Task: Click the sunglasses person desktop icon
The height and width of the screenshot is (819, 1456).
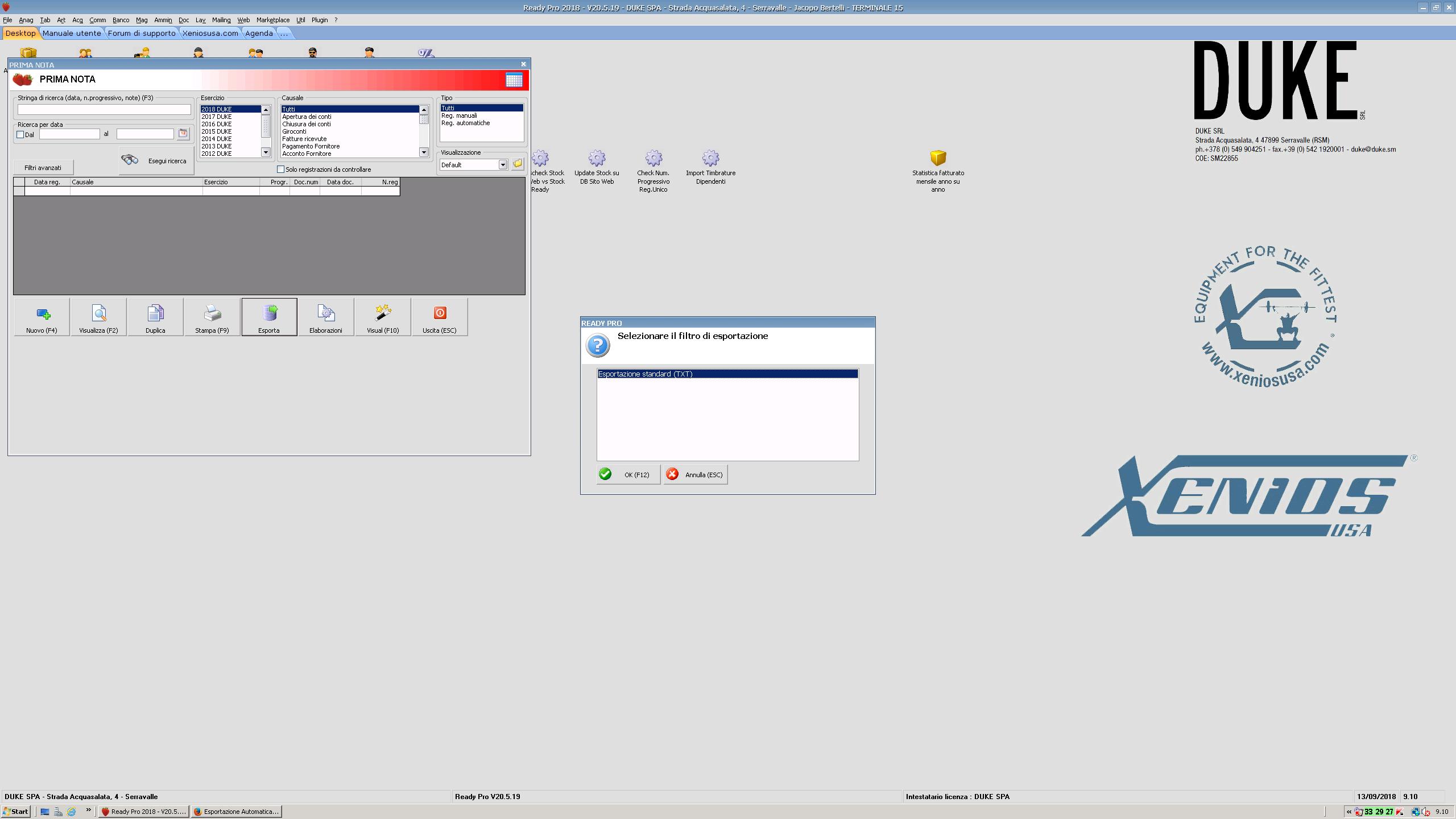Action: click(x=312, y=53)
